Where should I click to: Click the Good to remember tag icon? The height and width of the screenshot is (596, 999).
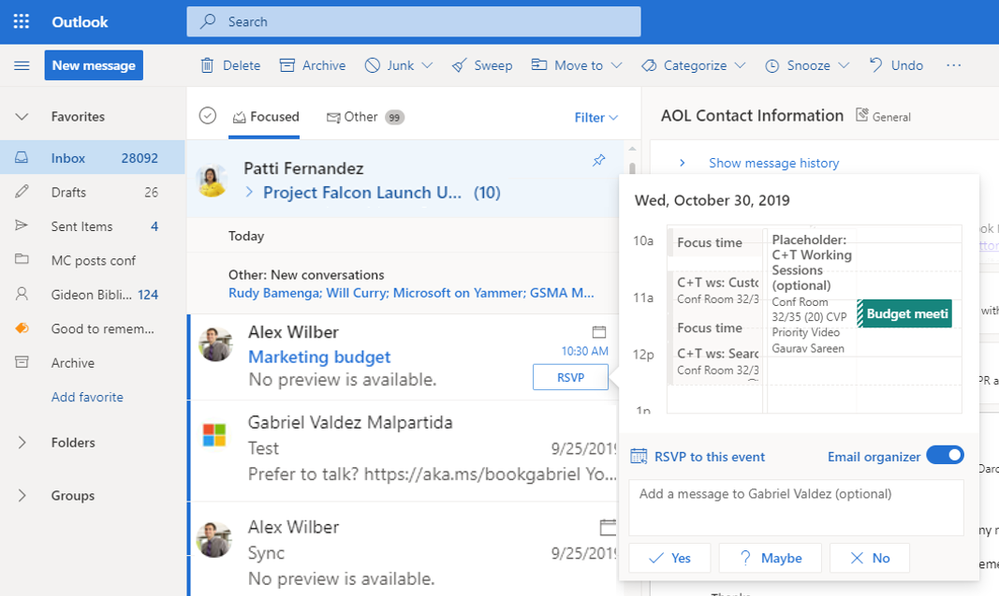point(22,328)
